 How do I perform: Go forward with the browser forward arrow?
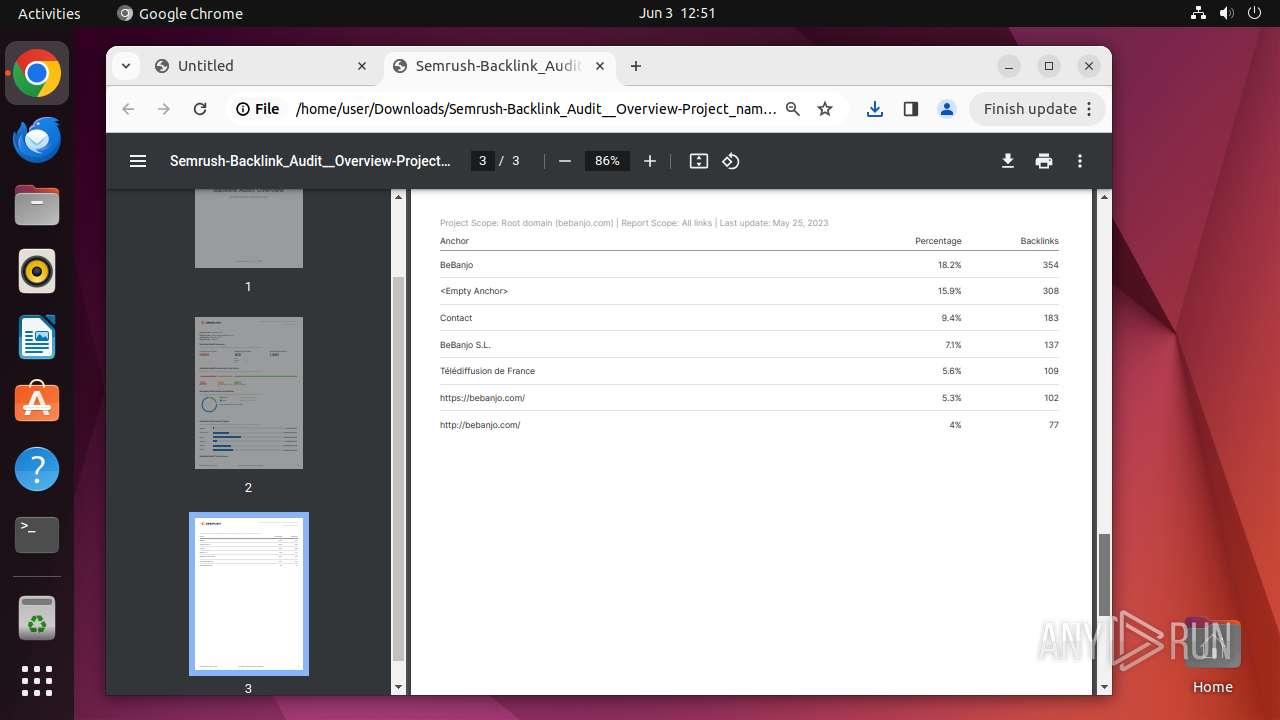164,109
